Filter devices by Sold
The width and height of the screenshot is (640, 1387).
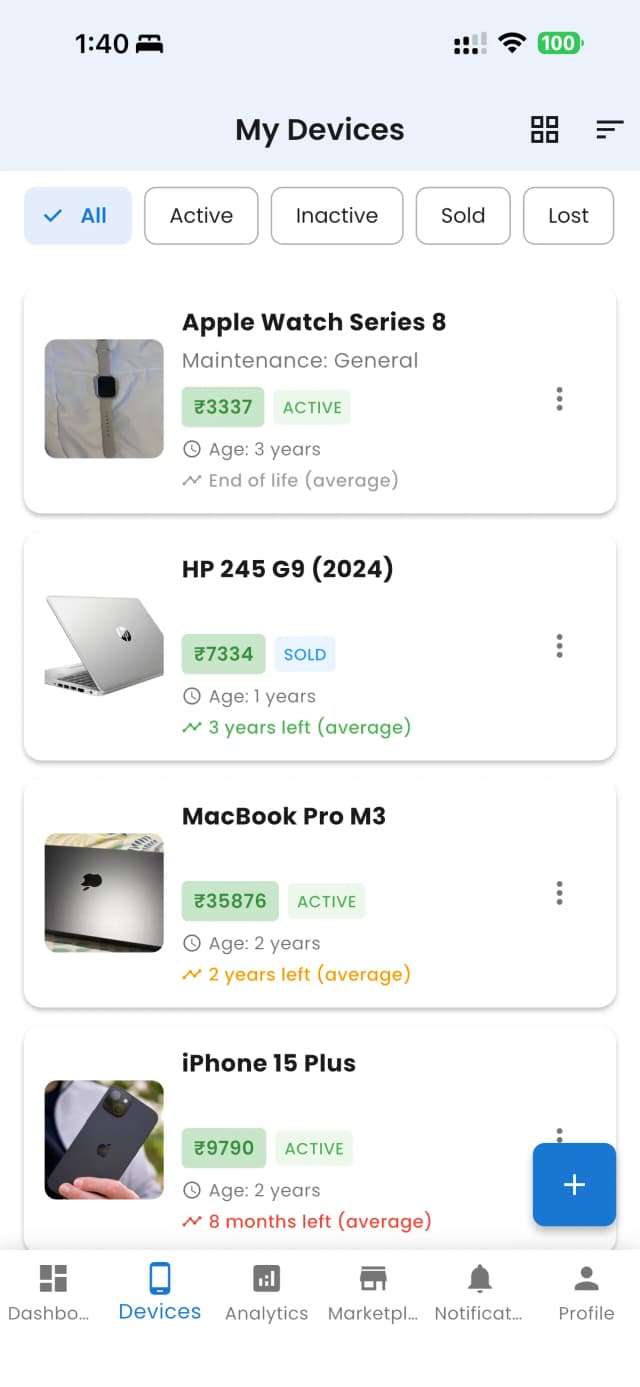click(x=463, y=216)
